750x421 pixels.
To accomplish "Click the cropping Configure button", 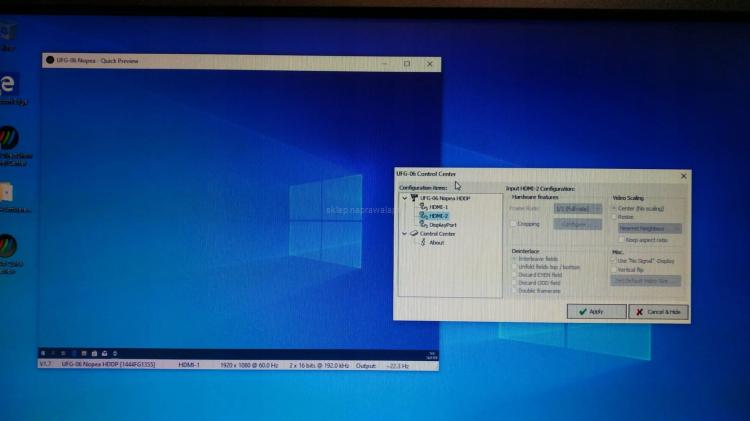I will coord(577,224).
